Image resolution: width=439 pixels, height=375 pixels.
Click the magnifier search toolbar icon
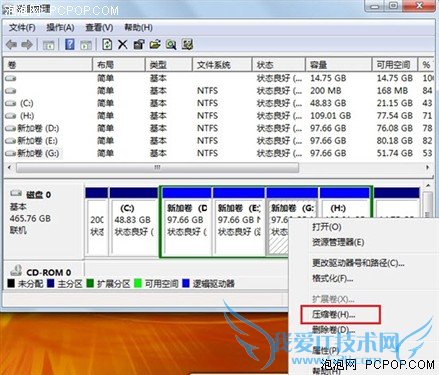171,44
